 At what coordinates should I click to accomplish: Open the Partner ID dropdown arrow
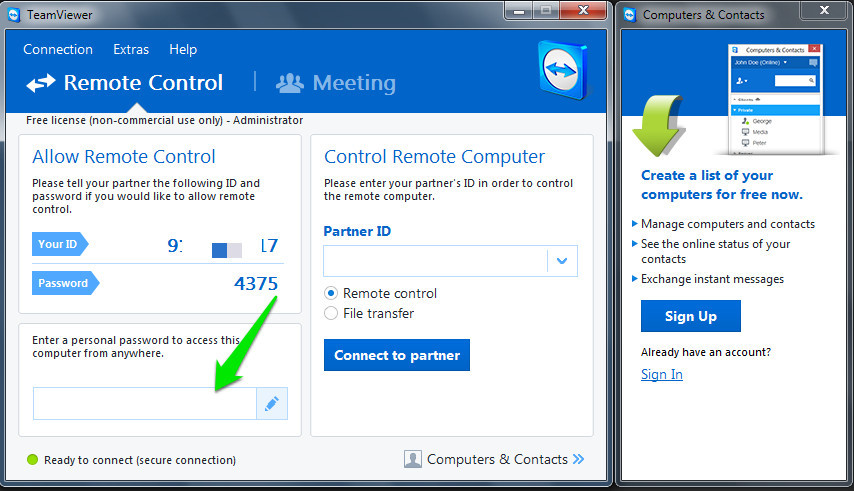tap(562, 261)
